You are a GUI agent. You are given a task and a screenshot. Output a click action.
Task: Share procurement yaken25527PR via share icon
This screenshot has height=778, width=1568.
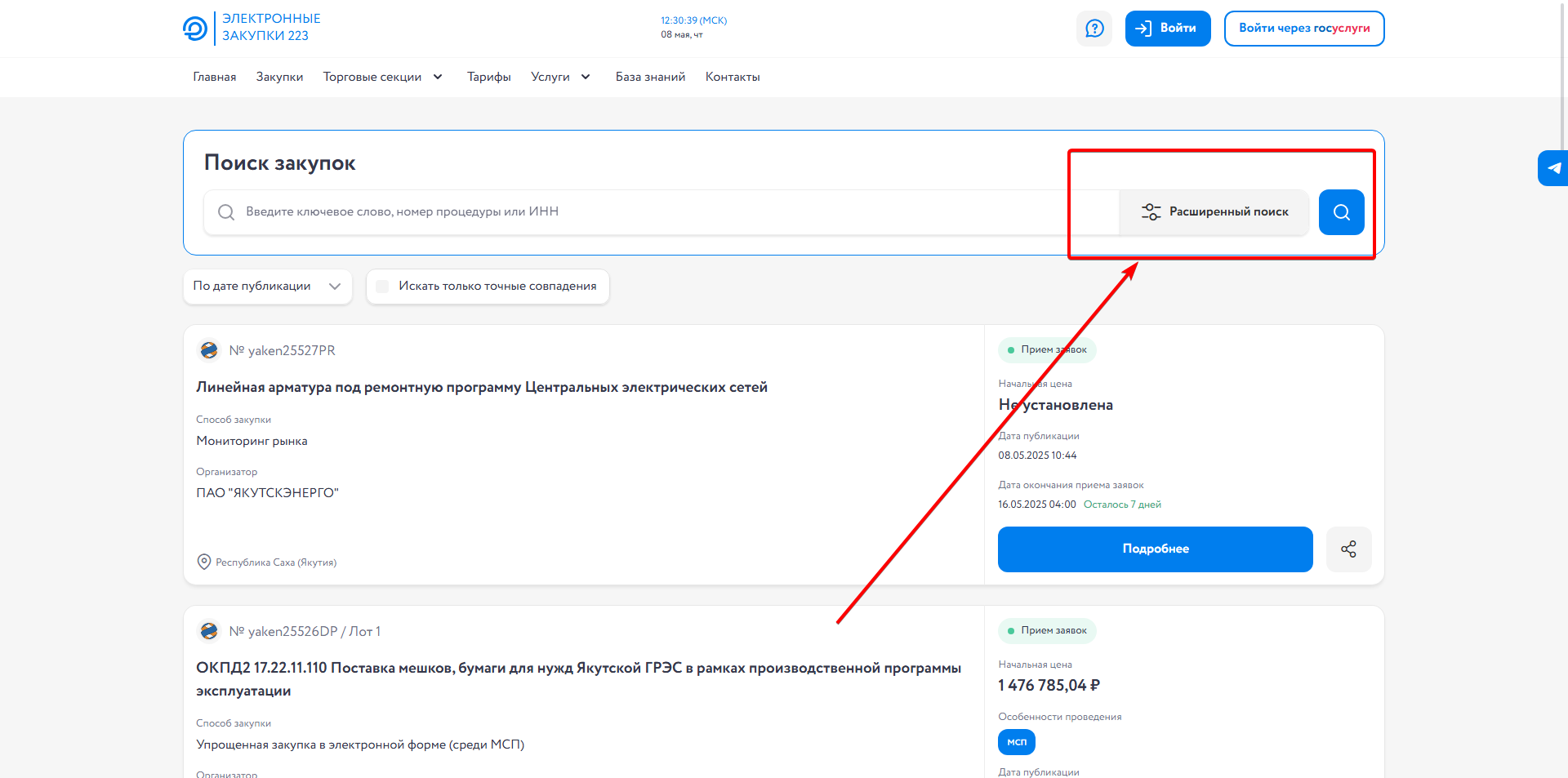pos(1348,549)
